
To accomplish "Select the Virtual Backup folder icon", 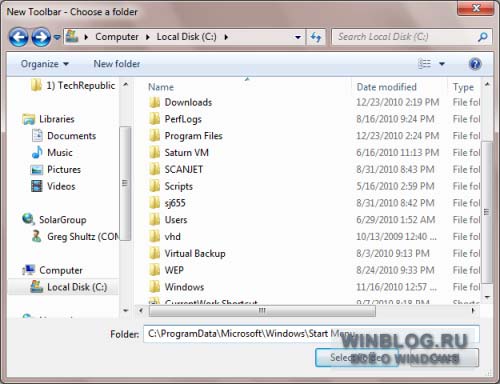I will click(155, 253).
